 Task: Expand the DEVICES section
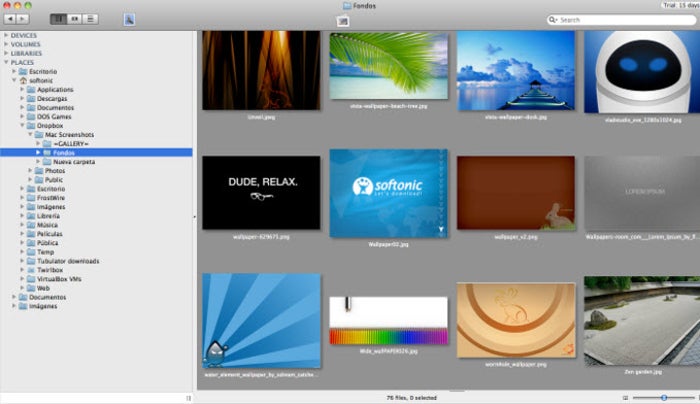click(5, 36)
